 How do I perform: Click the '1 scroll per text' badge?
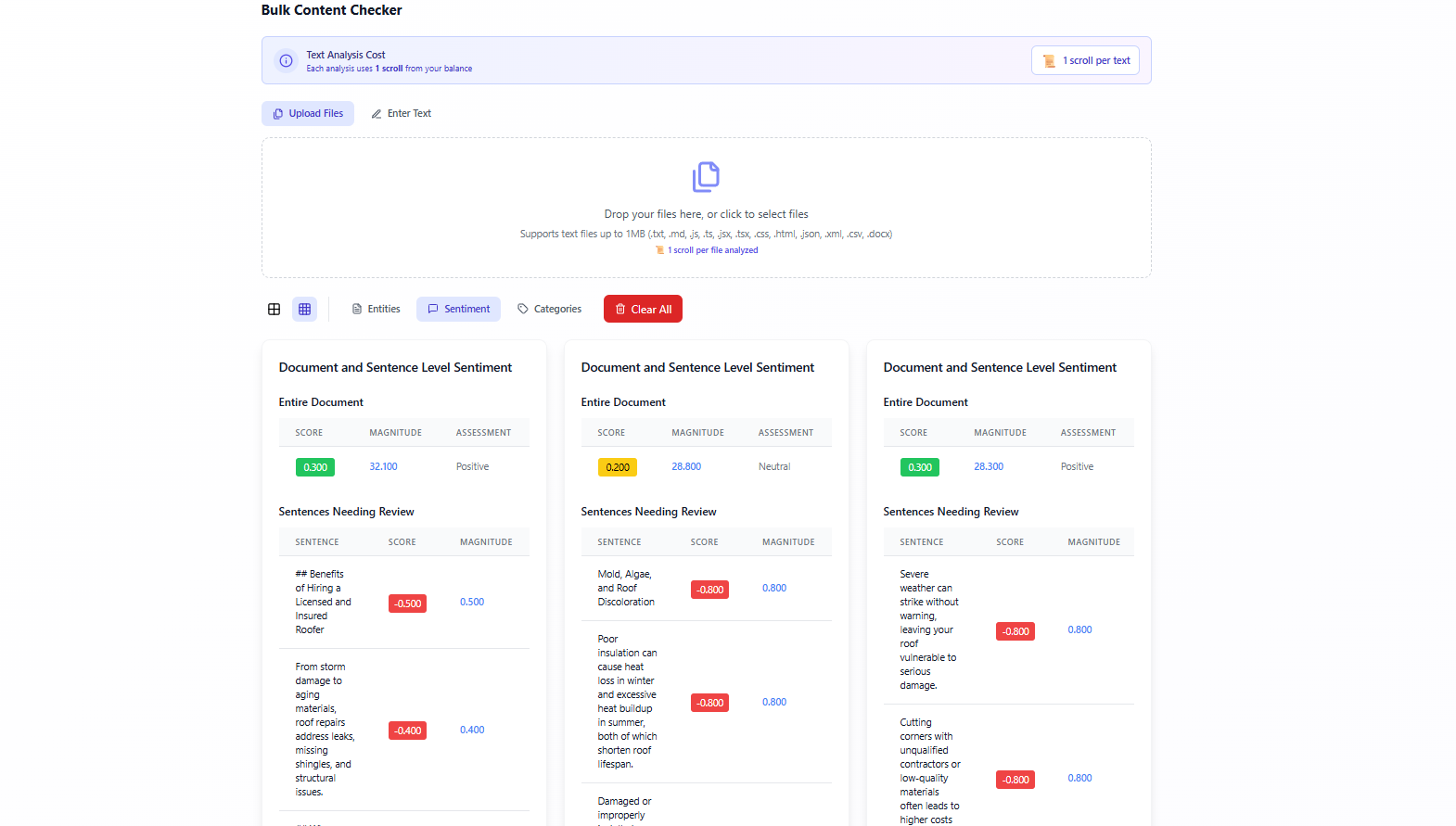(1085, 60)
